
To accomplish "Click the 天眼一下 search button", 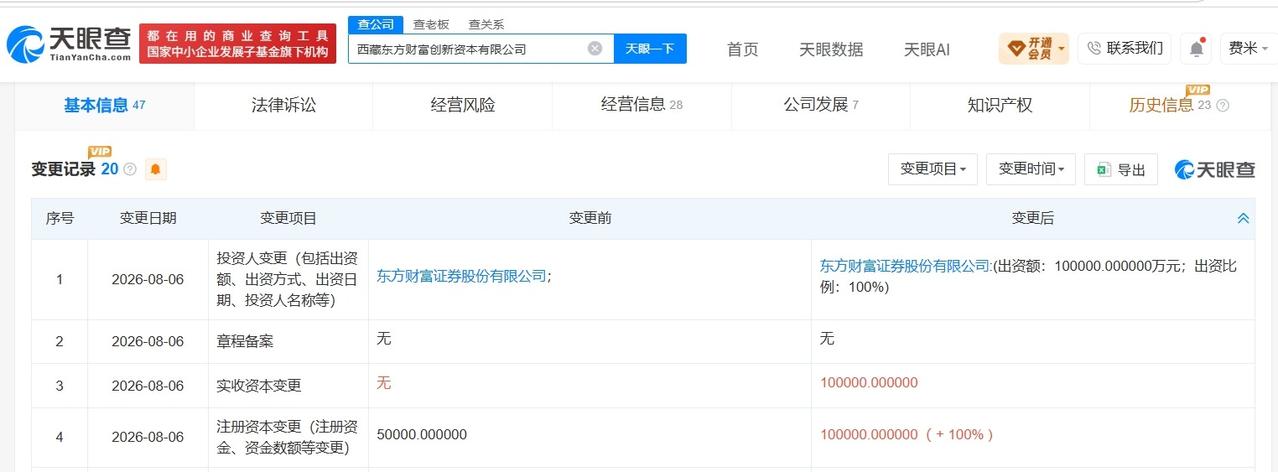I will click(x=650, y=48).
